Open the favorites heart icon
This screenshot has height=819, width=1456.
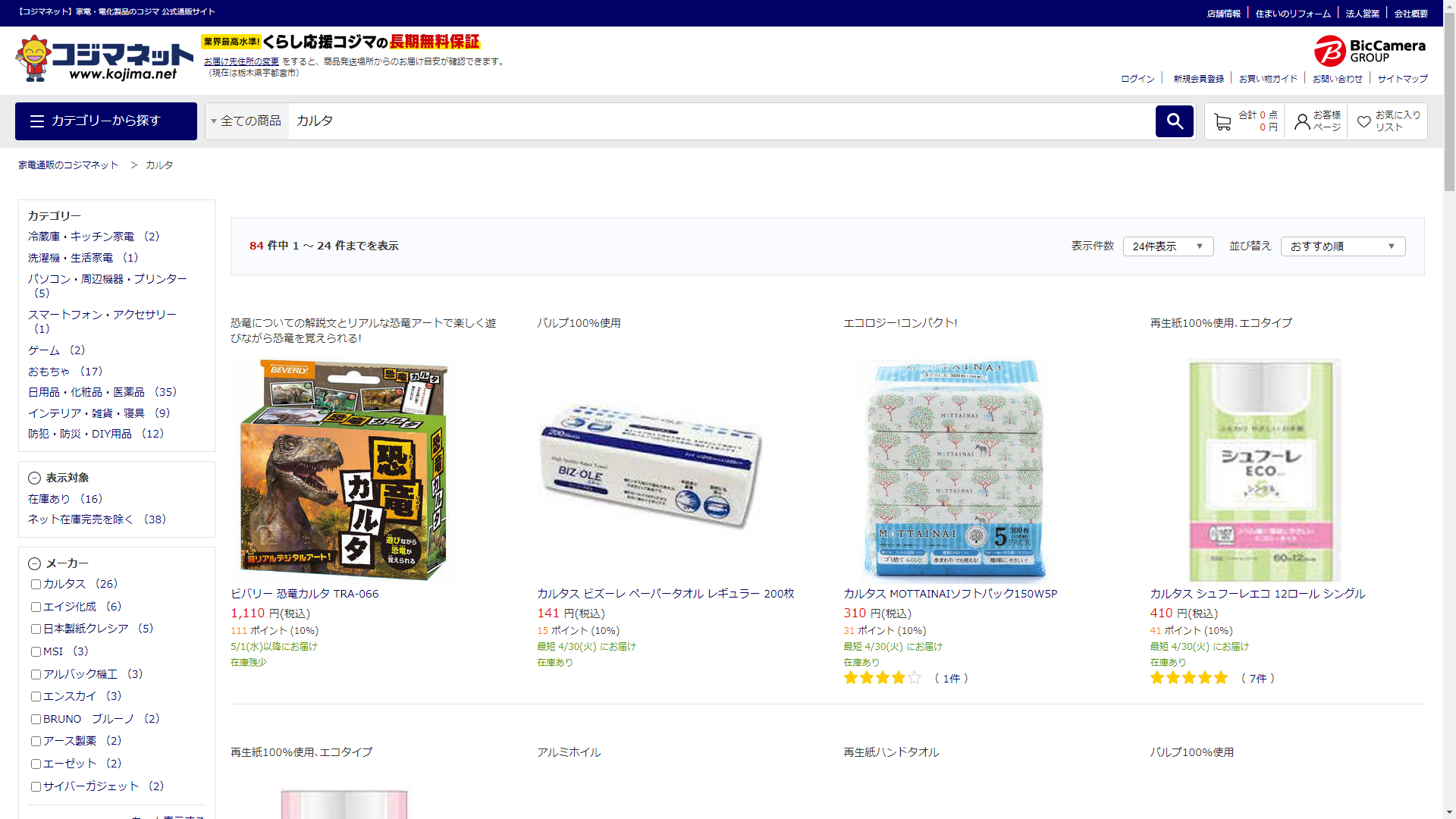pyautogui.click(x=1363, y=122)
